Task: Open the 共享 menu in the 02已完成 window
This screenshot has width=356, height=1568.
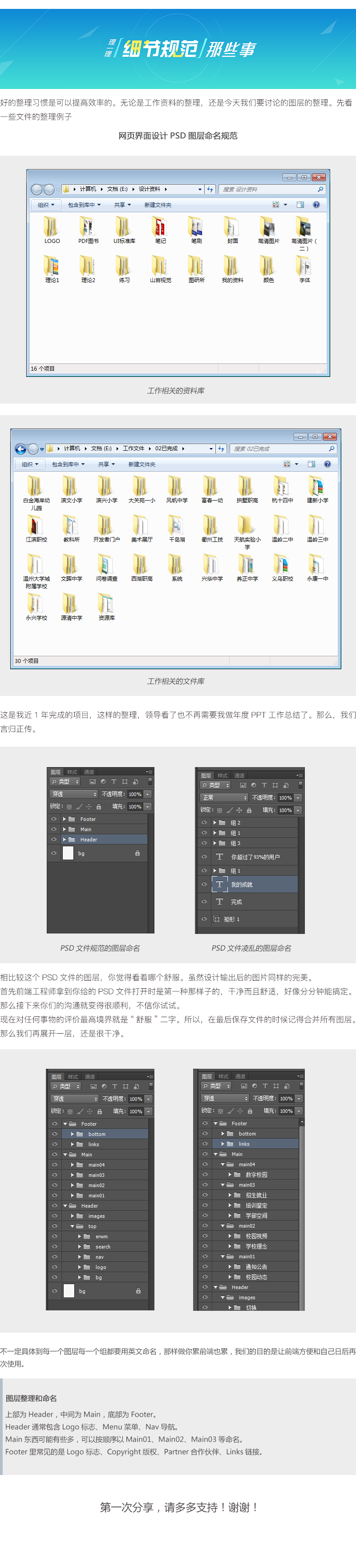Action: 106,465
